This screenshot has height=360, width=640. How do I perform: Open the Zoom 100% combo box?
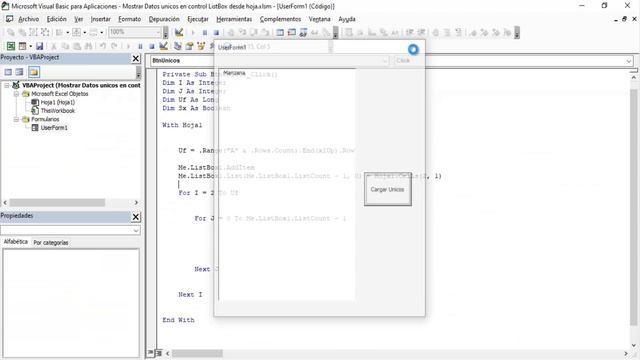[x=136, y=32]
